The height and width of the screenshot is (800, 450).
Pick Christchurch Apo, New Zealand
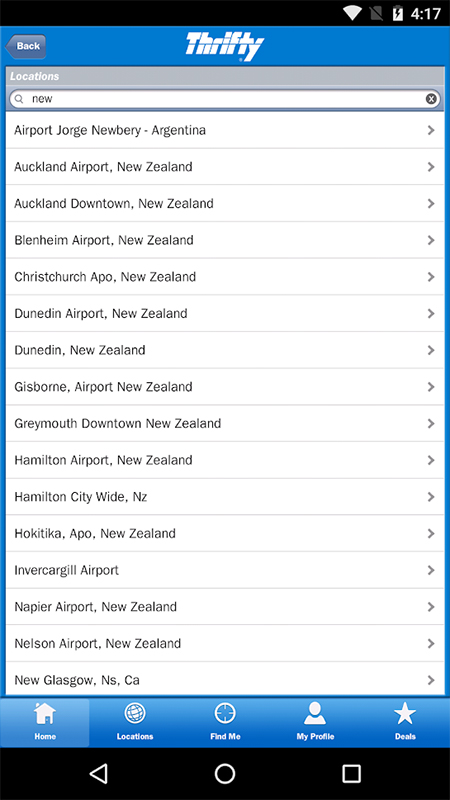[x=225, y=277]
